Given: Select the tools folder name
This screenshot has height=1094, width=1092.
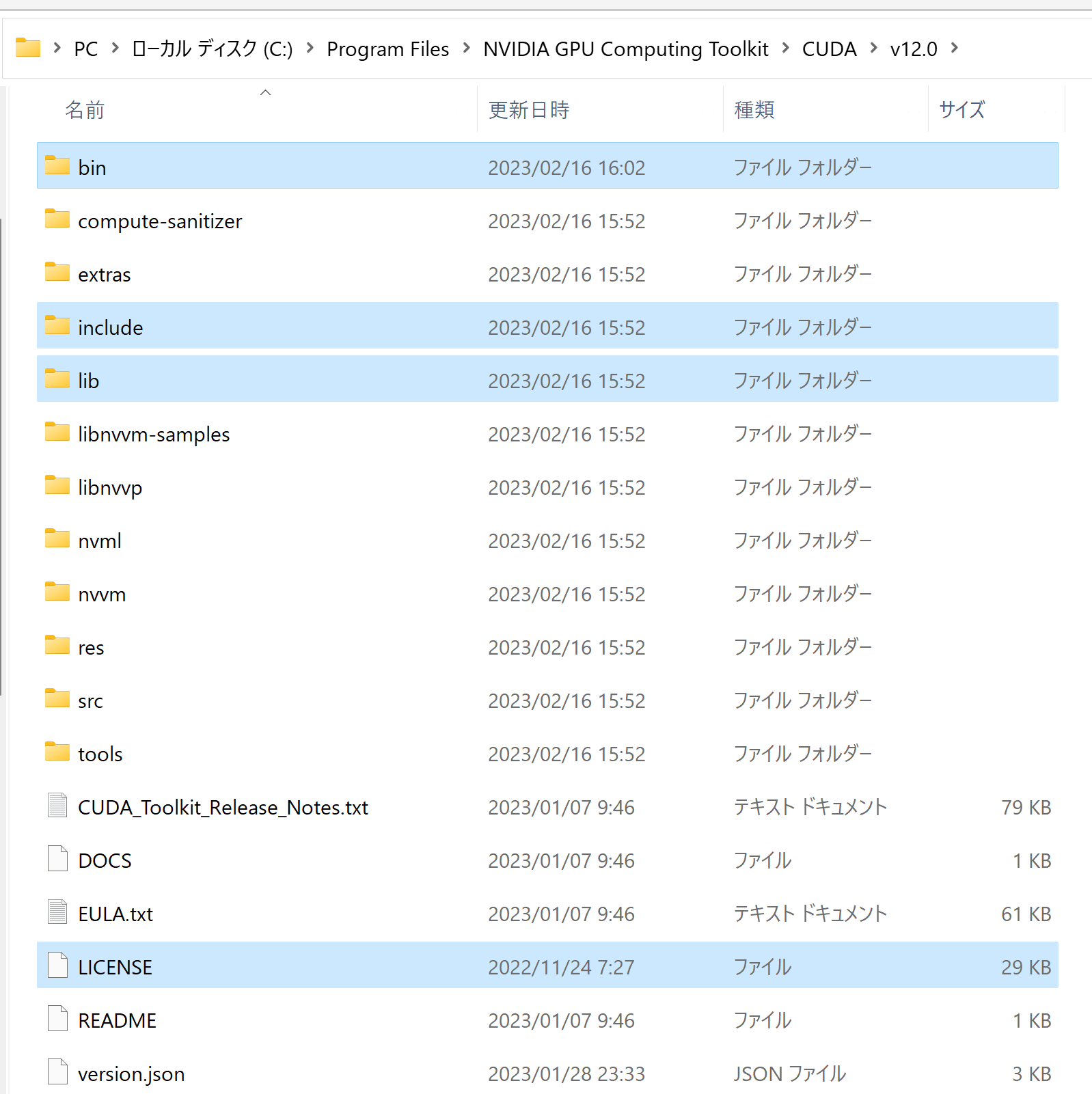Looking at the screenshot, I should pos(100,754).
